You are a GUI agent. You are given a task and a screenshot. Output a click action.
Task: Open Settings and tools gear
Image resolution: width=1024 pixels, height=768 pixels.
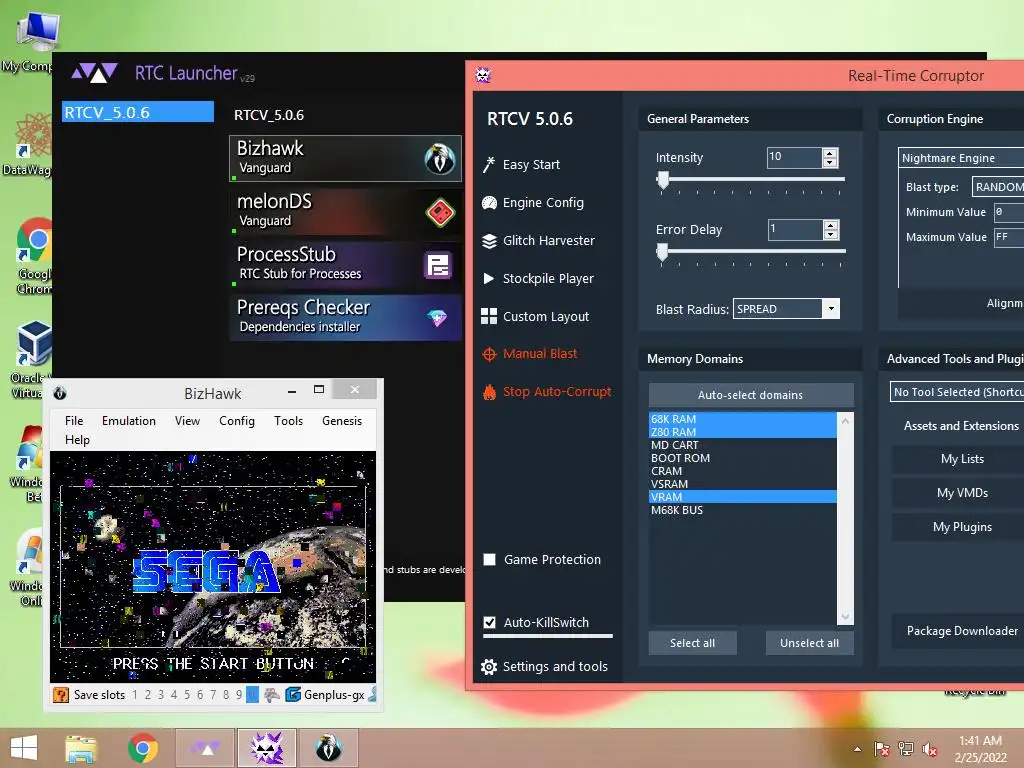coord(488,667)
